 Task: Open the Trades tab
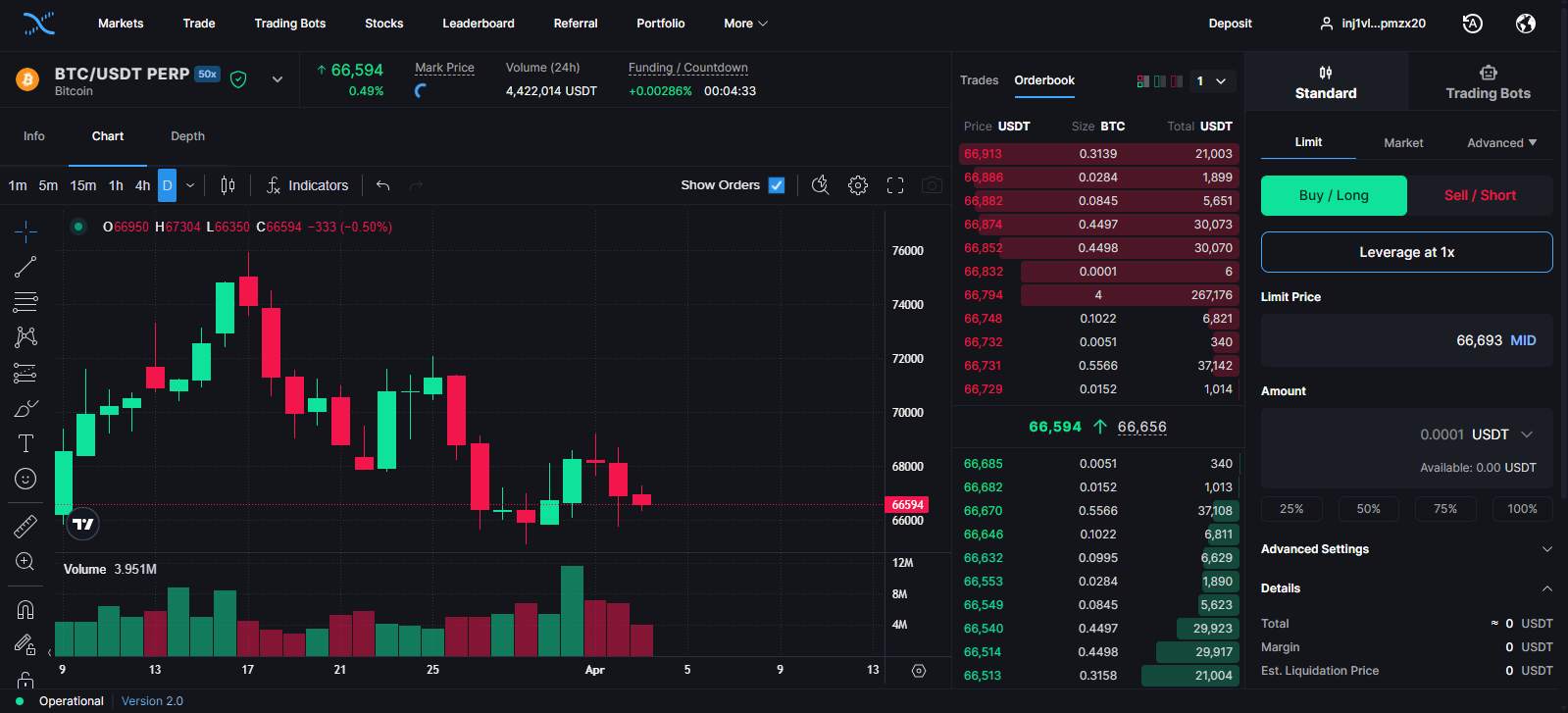pos(979,80)
